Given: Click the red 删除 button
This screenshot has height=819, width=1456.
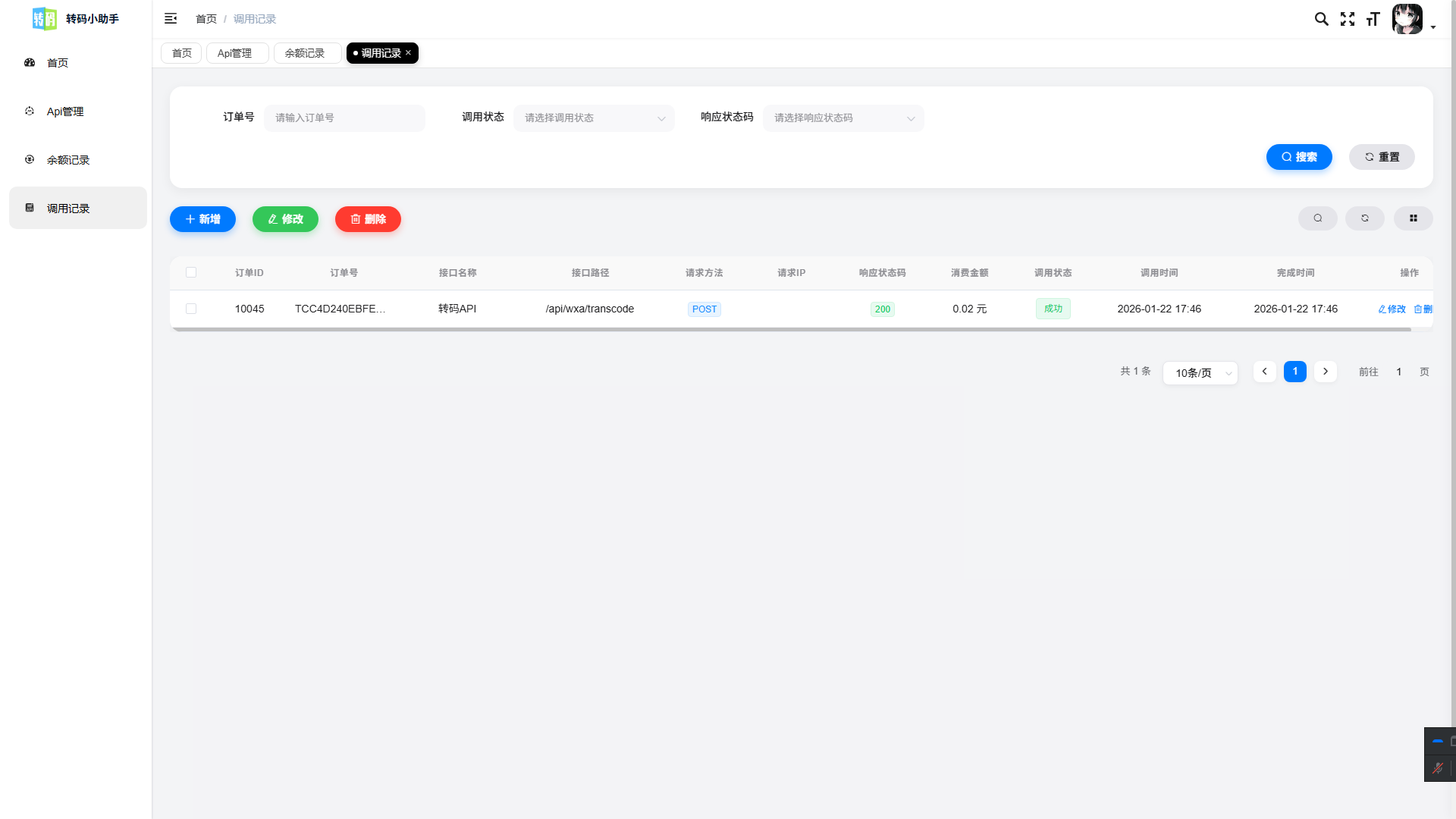Looking at the screenshot, I should pos(368,219).
